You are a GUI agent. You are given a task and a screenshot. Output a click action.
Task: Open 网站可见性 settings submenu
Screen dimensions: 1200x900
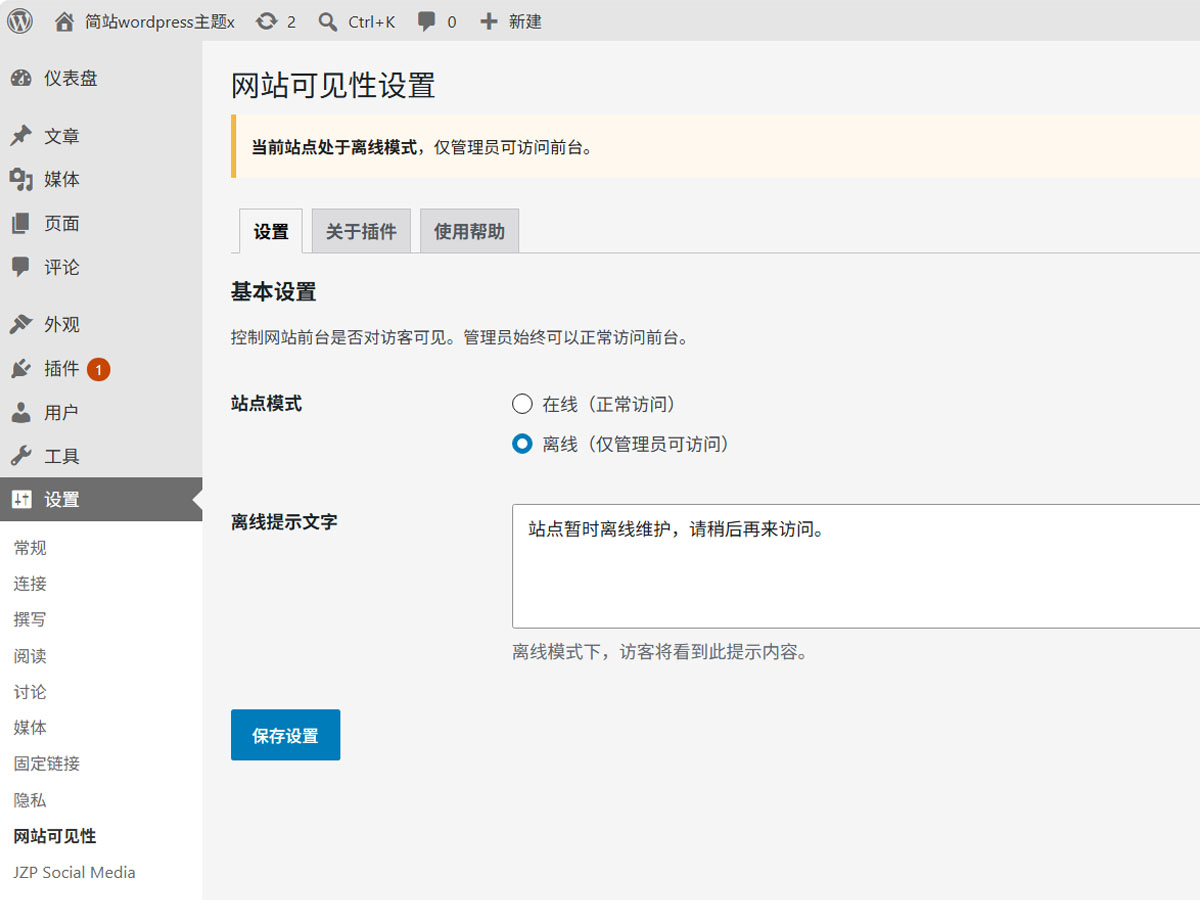[x=55, y=836]
